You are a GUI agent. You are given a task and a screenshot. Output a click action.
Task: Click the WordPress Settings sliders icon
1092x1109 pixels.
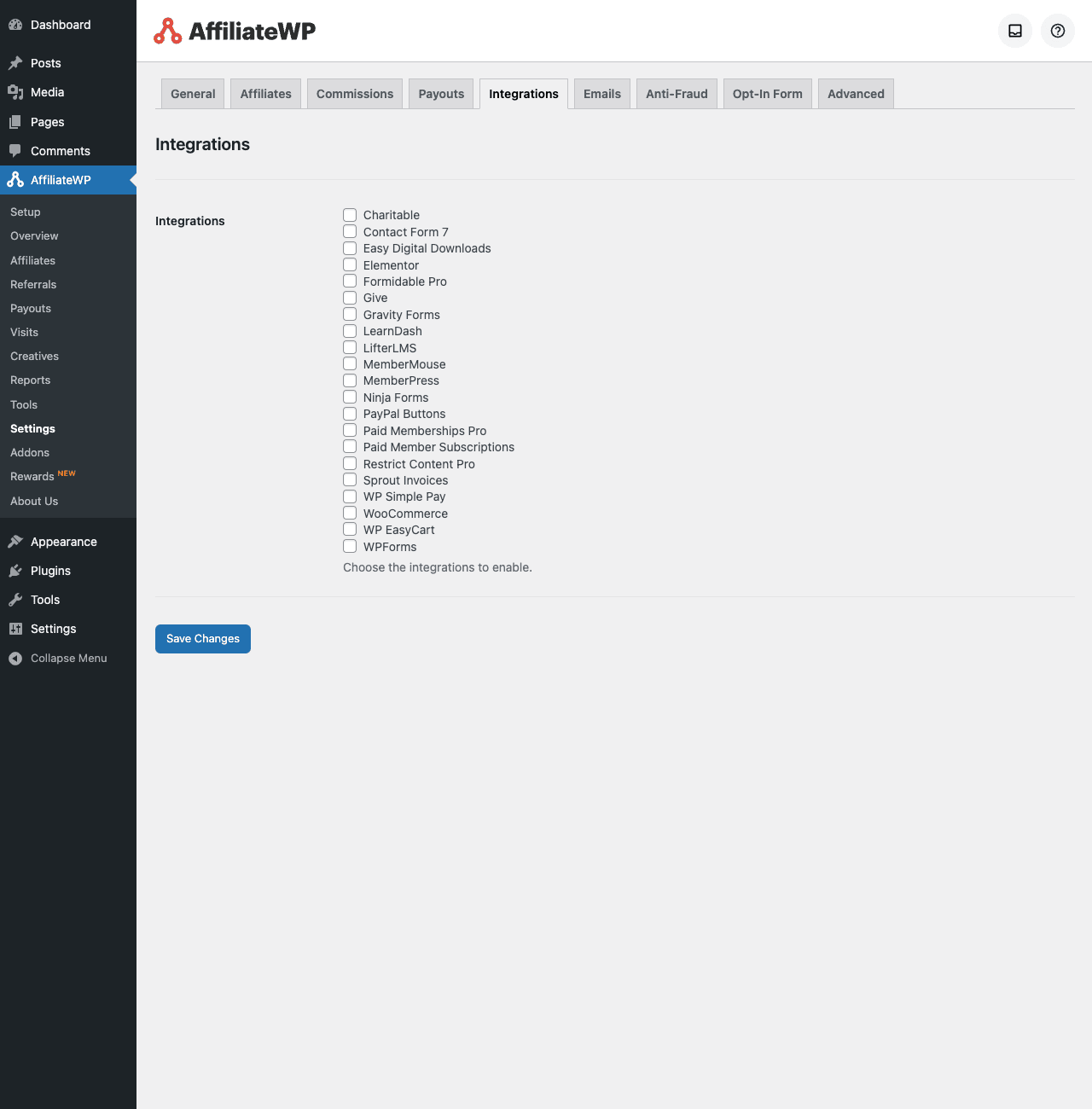click(x=15, y=629)
